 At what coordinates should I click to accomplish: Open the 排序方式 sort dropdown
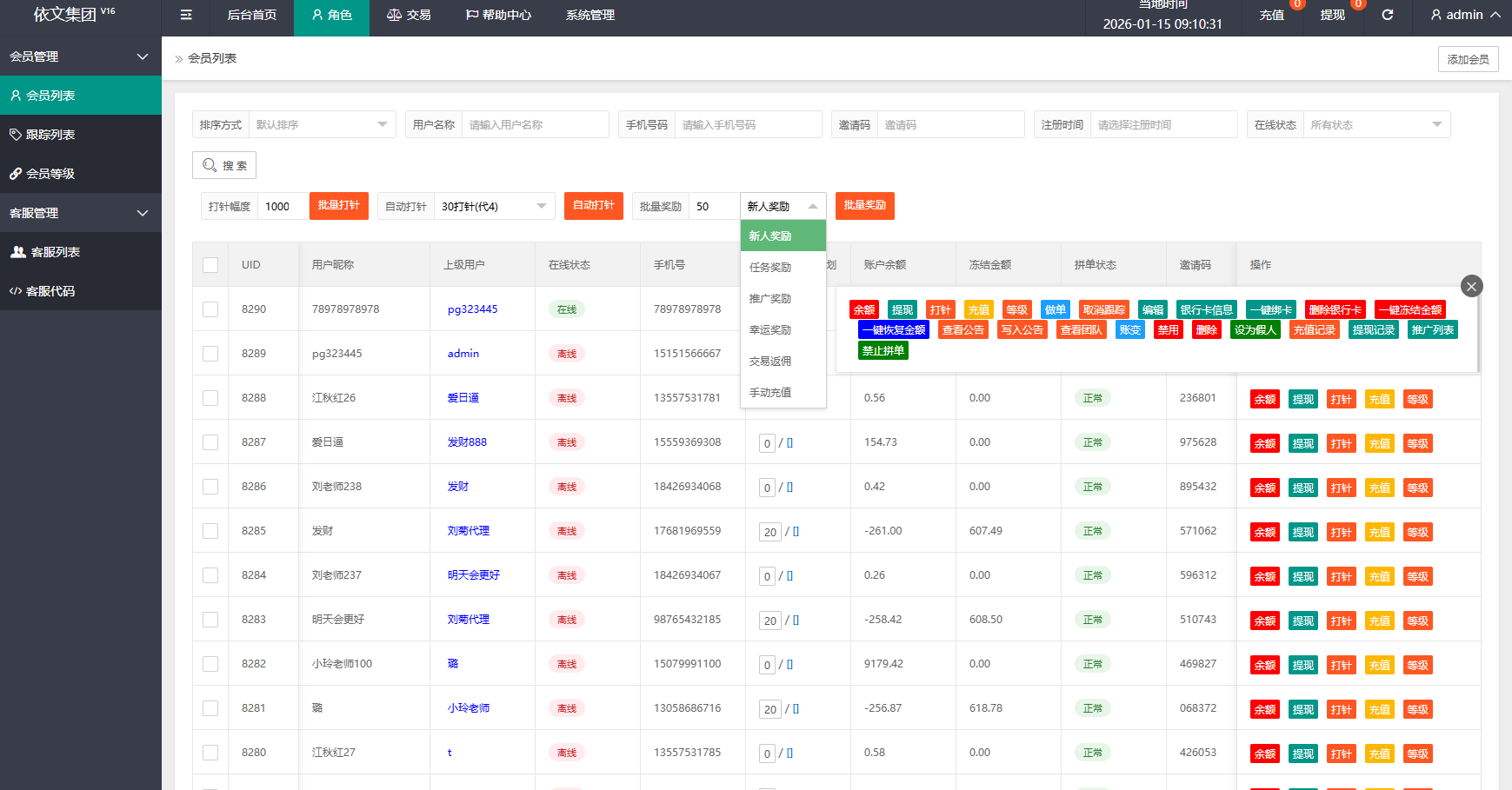tap(322, 124)
